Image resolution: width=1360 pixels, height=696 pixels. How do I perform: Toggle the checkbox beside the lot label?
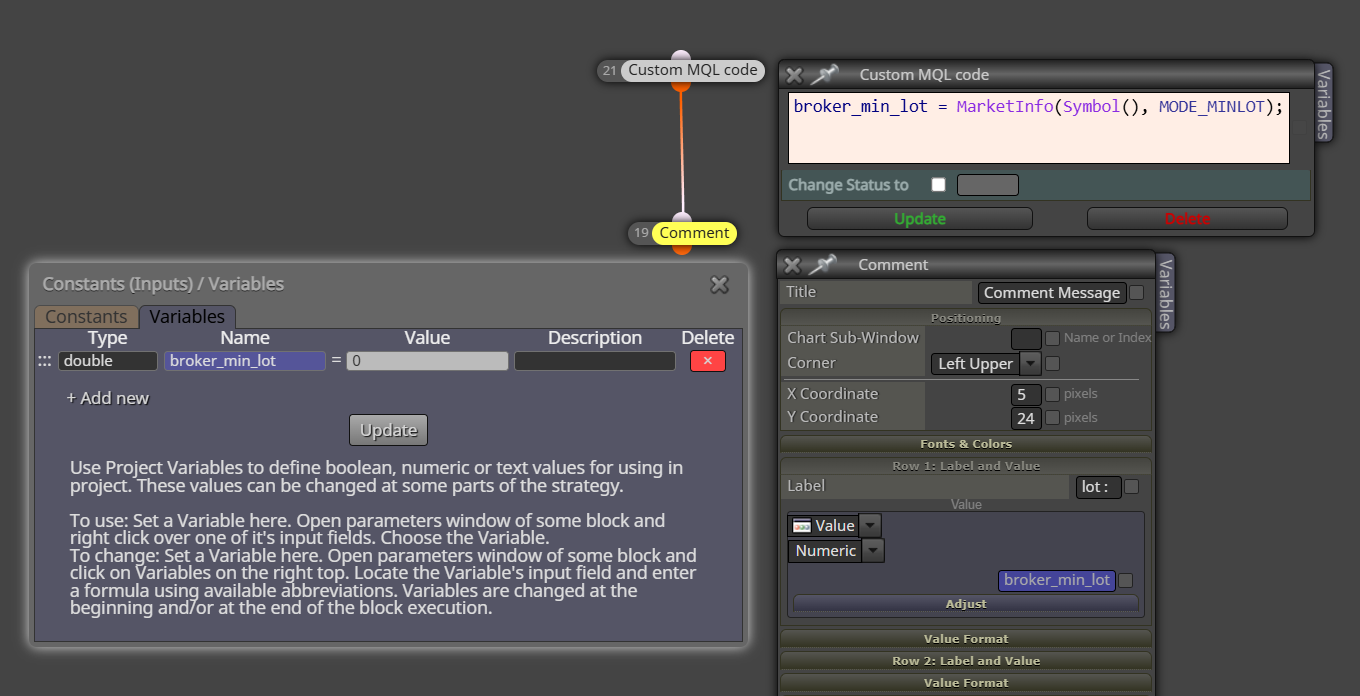pyautogui.click(x=1131, y=487)
